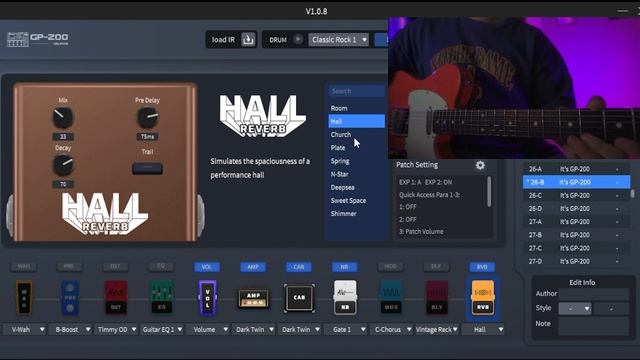The image size is (640, 360).
Task: Open the Vintage Rack delay dropdown
Action: point(437,329)
